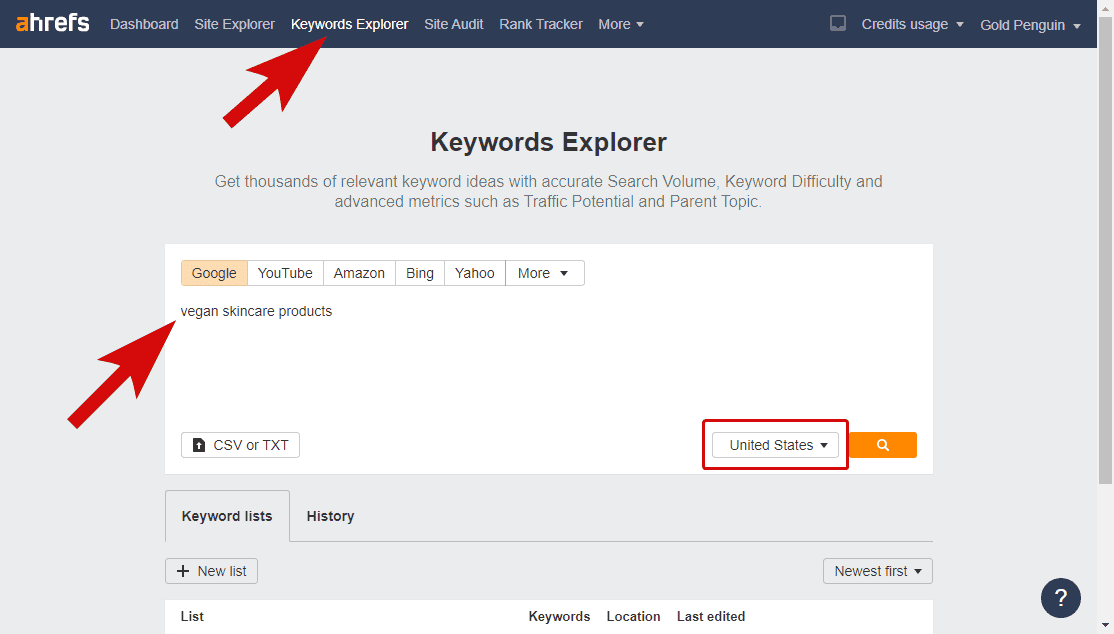Upload a keyword file via CSV or TXT
The width and height of the screenshot is (1114, 634).
(240, 445)
